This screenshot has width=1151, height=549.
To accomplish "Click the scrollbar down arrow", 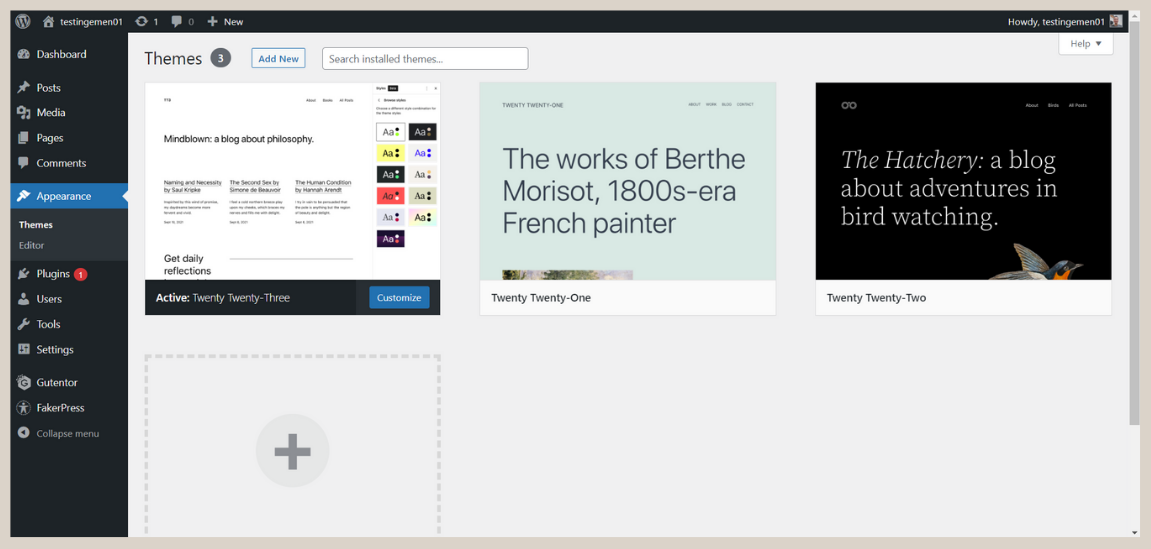I will (1134, 532).
